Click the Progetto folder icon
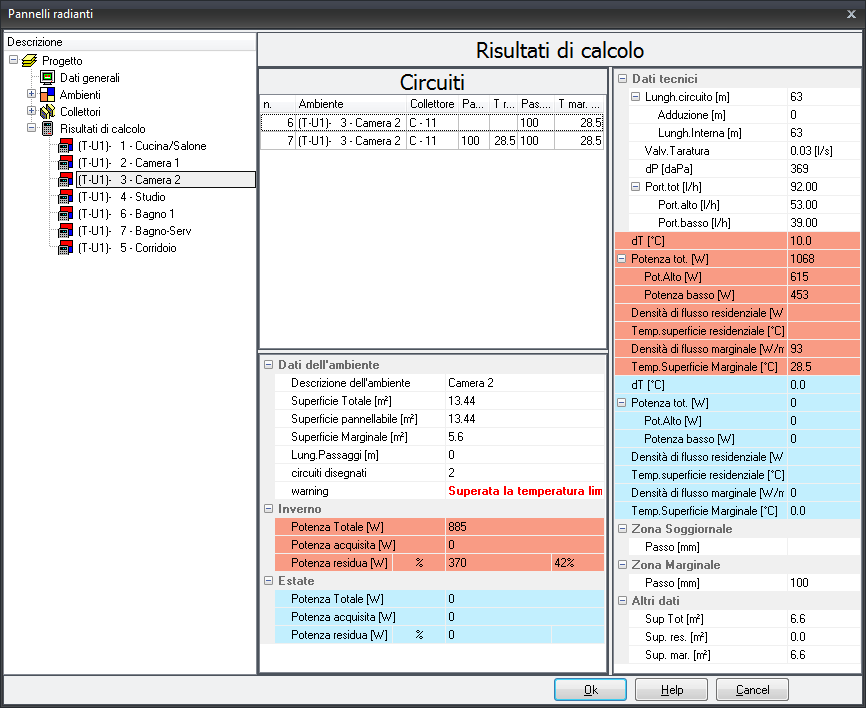The width and height of the screenshot is (866, 708). coord(30,61)
